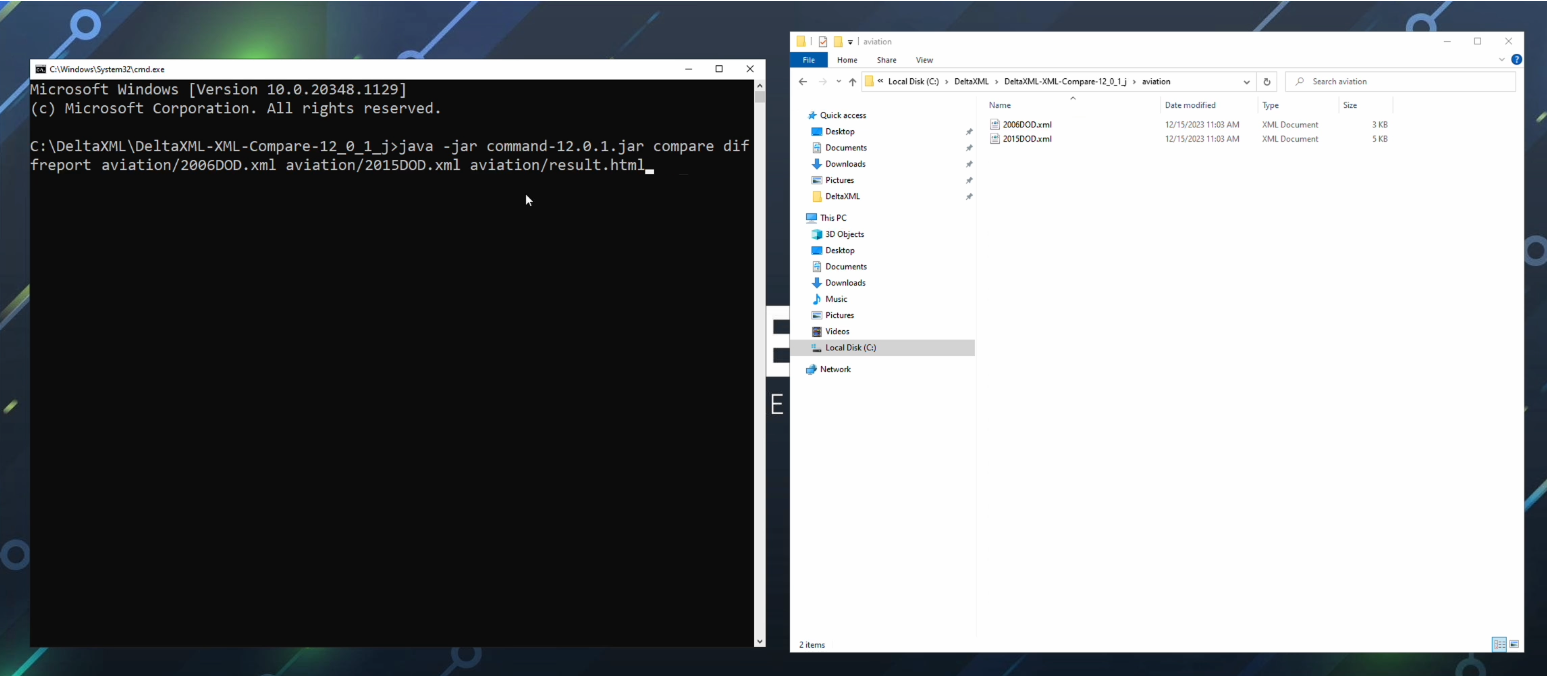Click the pin icon beside Quick access Documents
Screen dimensions: 1548x676
968,148
